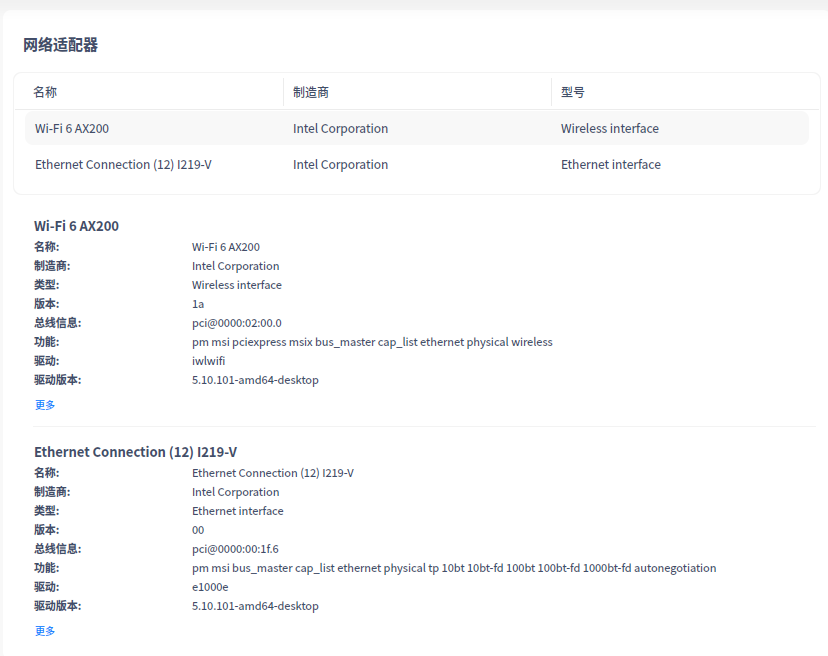The image size is (828, 656).
Task: Click the version value 1a
Action: tap(198, 304)
